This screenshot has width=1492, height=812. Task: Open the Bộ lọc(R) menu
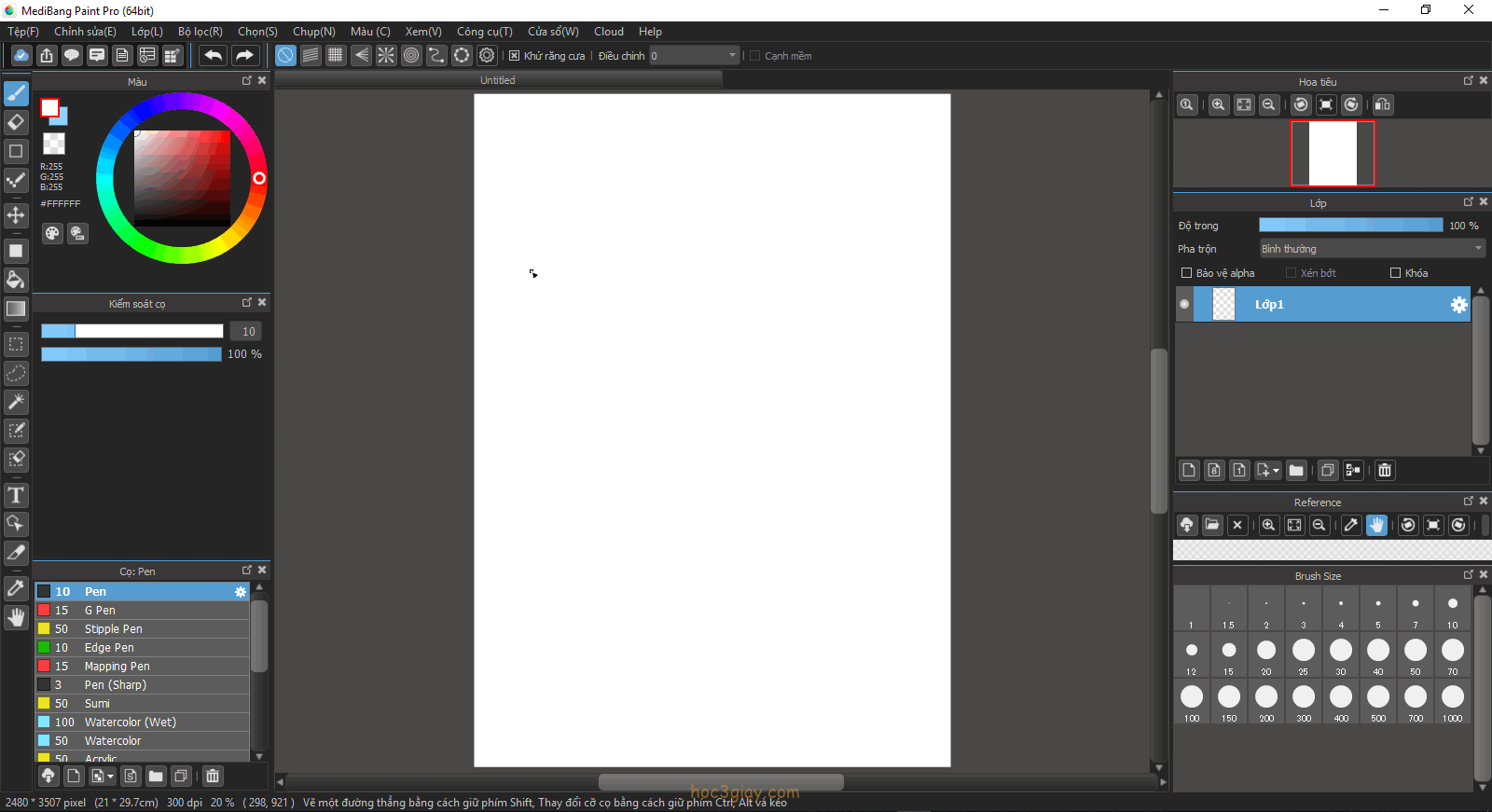tap(200, 32)
